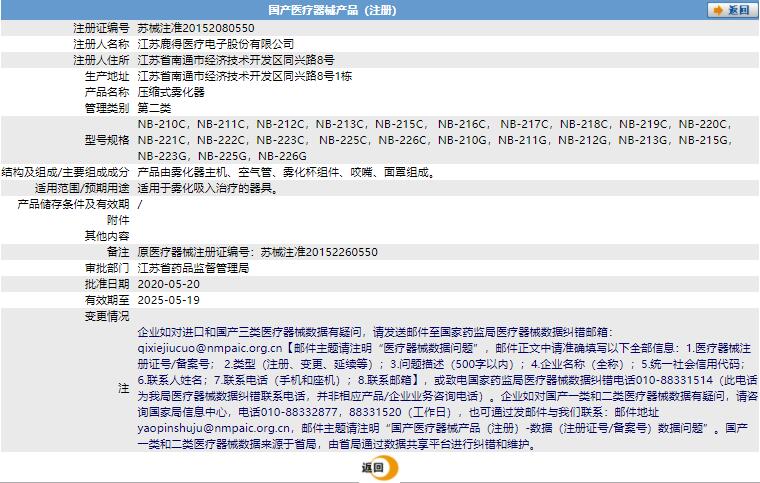The height and width of the screenshot is (483, 760).
Task: Select company name 江苏鹿得医疗电子股份有限公司
Action: pos(216,44)
